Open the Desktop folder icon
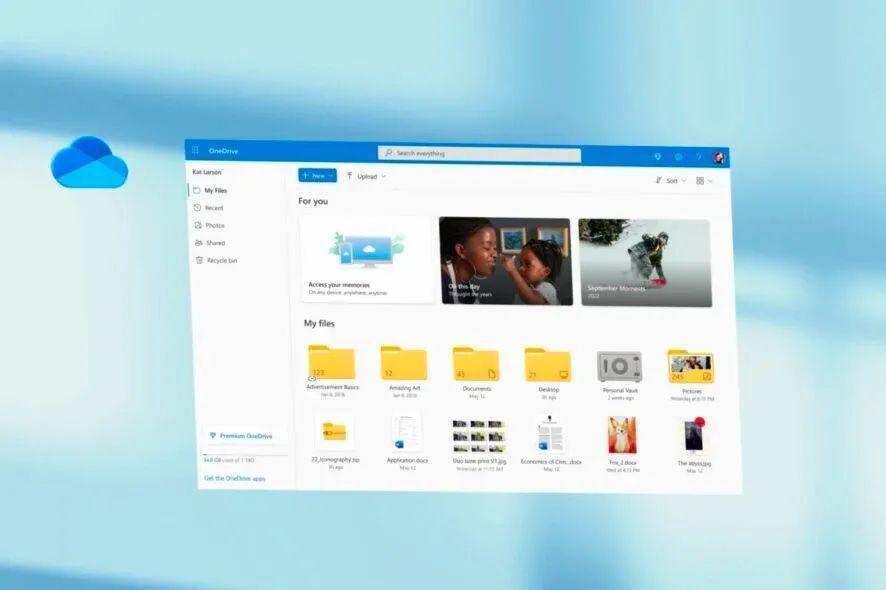The image size is (886, 590). pyautogui.click(x=548, y=366)
